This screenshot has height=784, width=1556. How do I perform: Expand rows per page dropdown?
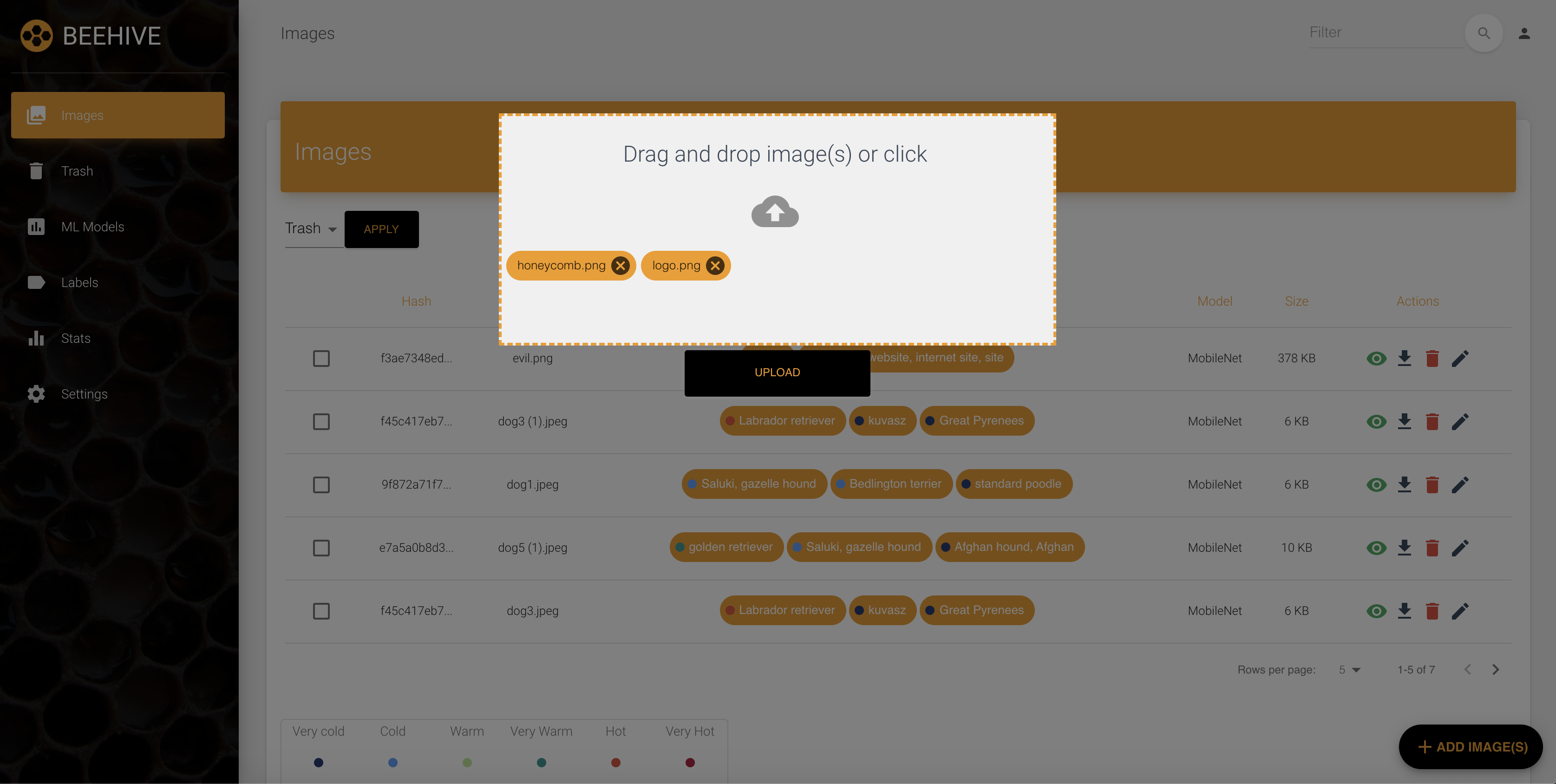(x=1349, y=669)
